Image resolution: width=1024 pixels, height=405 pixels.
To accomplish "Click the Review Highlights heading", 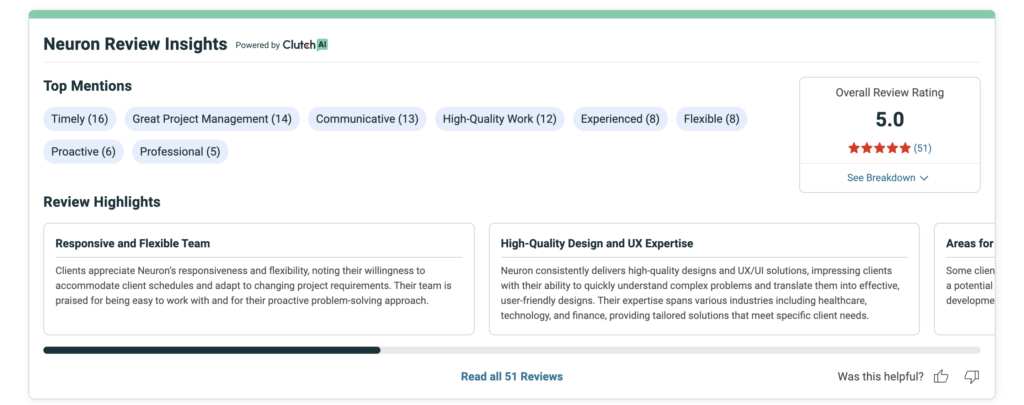I will point(102,202).
